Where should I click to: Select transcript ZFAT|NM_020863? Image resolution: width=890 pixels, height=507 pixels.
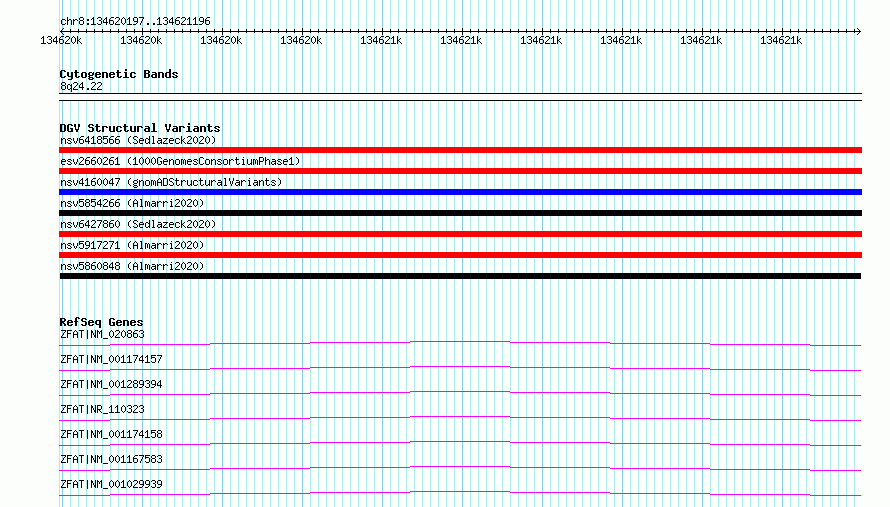[x=102, y=334]
